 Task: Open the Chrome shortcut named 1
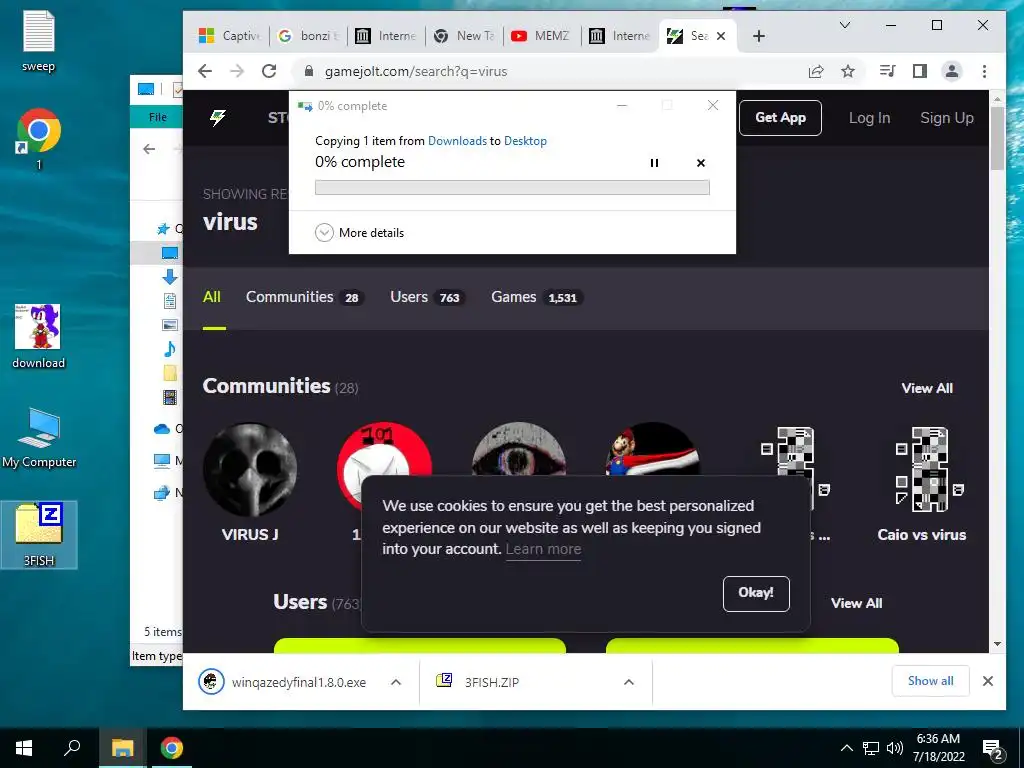pyautogui.click(x=39, y=138)
